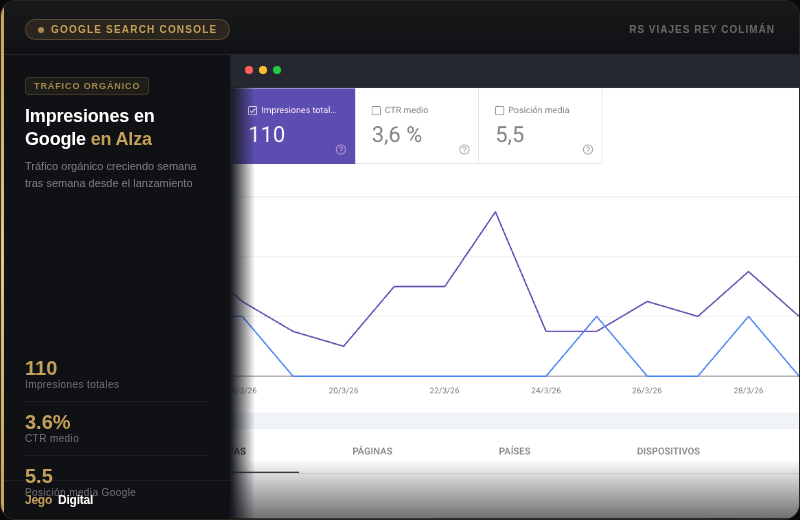Click the 24/3/26 date axis label
Screen dimensions: 800x520
[546, 390]
